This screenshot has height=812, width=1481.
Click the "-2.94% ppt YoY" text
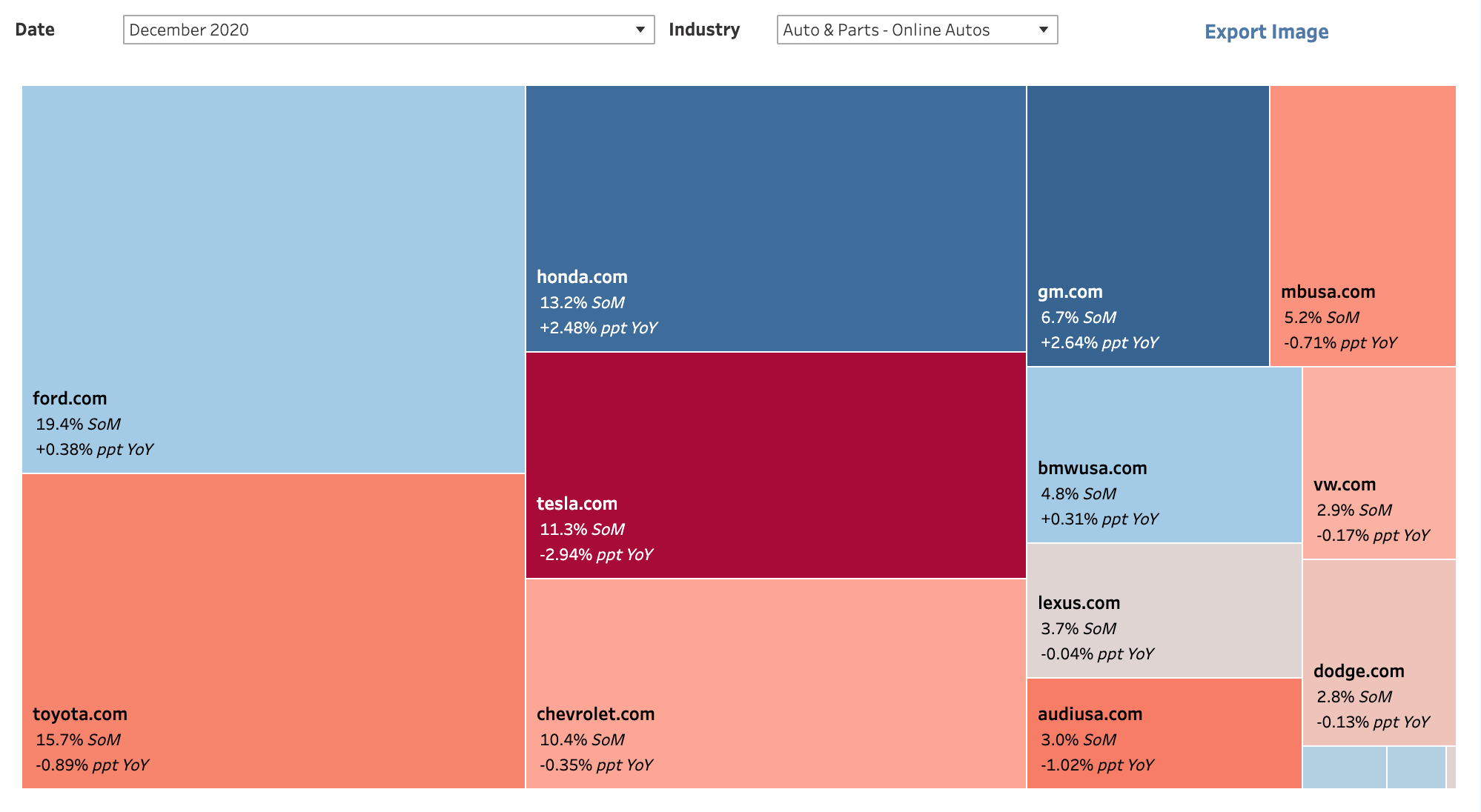pos(596,554)
